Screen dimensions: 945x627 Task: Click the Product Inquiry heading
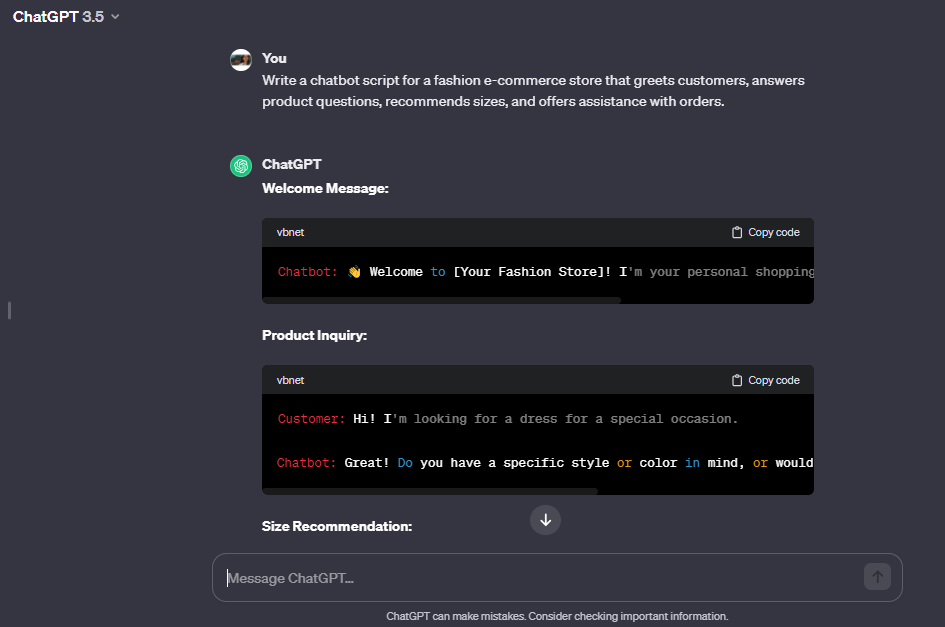(x=315, y=335)
